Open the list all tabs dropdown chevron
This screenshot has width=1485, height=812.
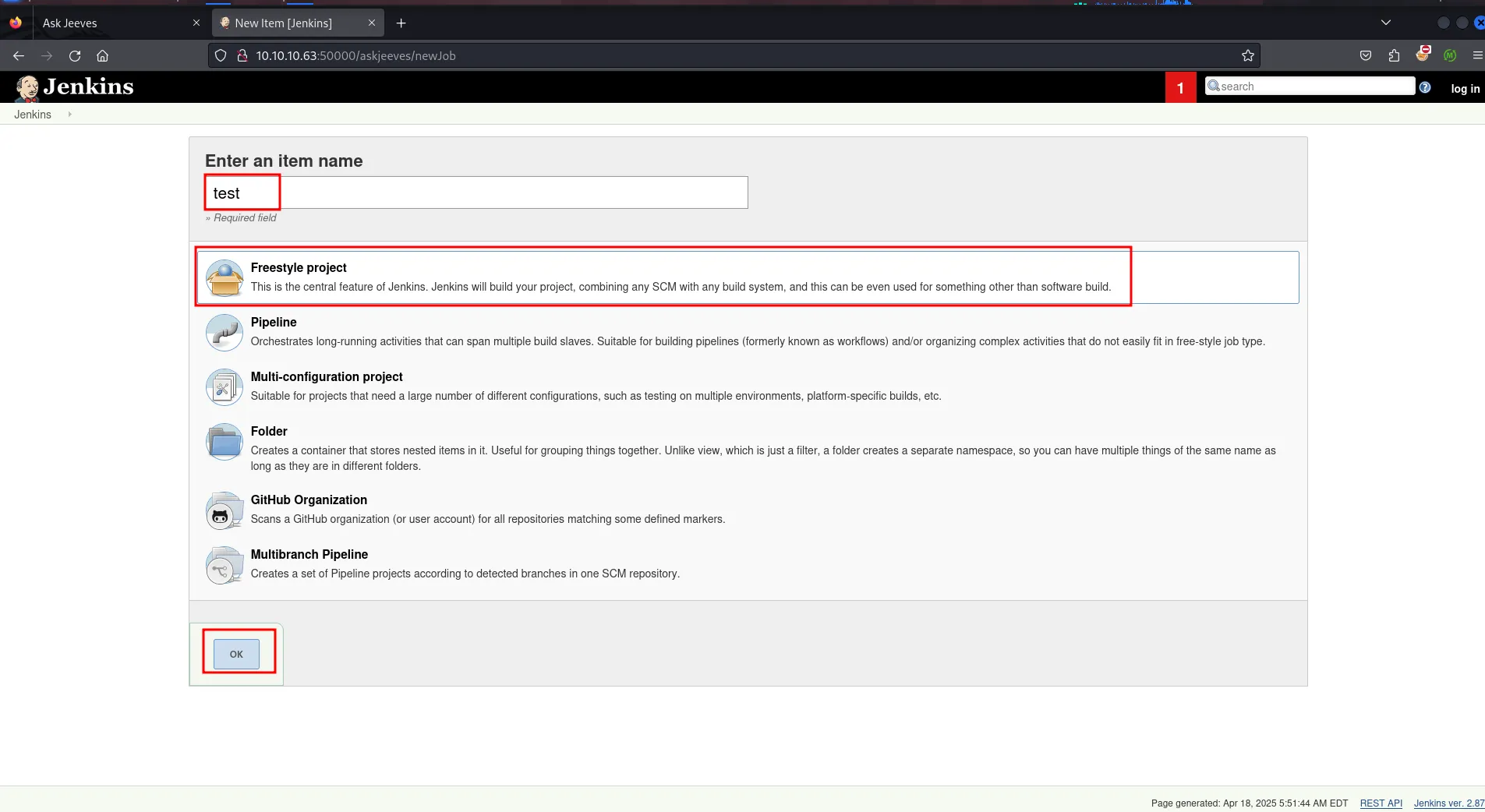1386,23
